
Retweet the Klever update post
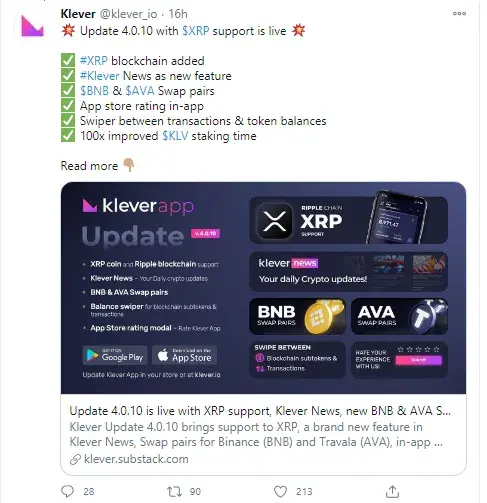click(x=174, y=491)
